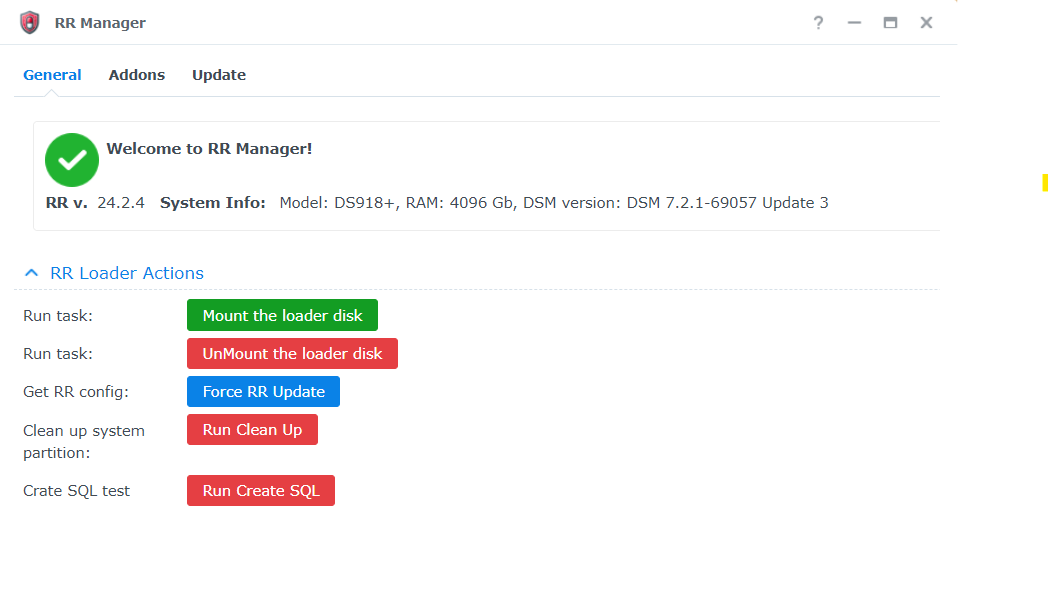
Task: Click the RR Loader Actions heading
Action: 127,273
